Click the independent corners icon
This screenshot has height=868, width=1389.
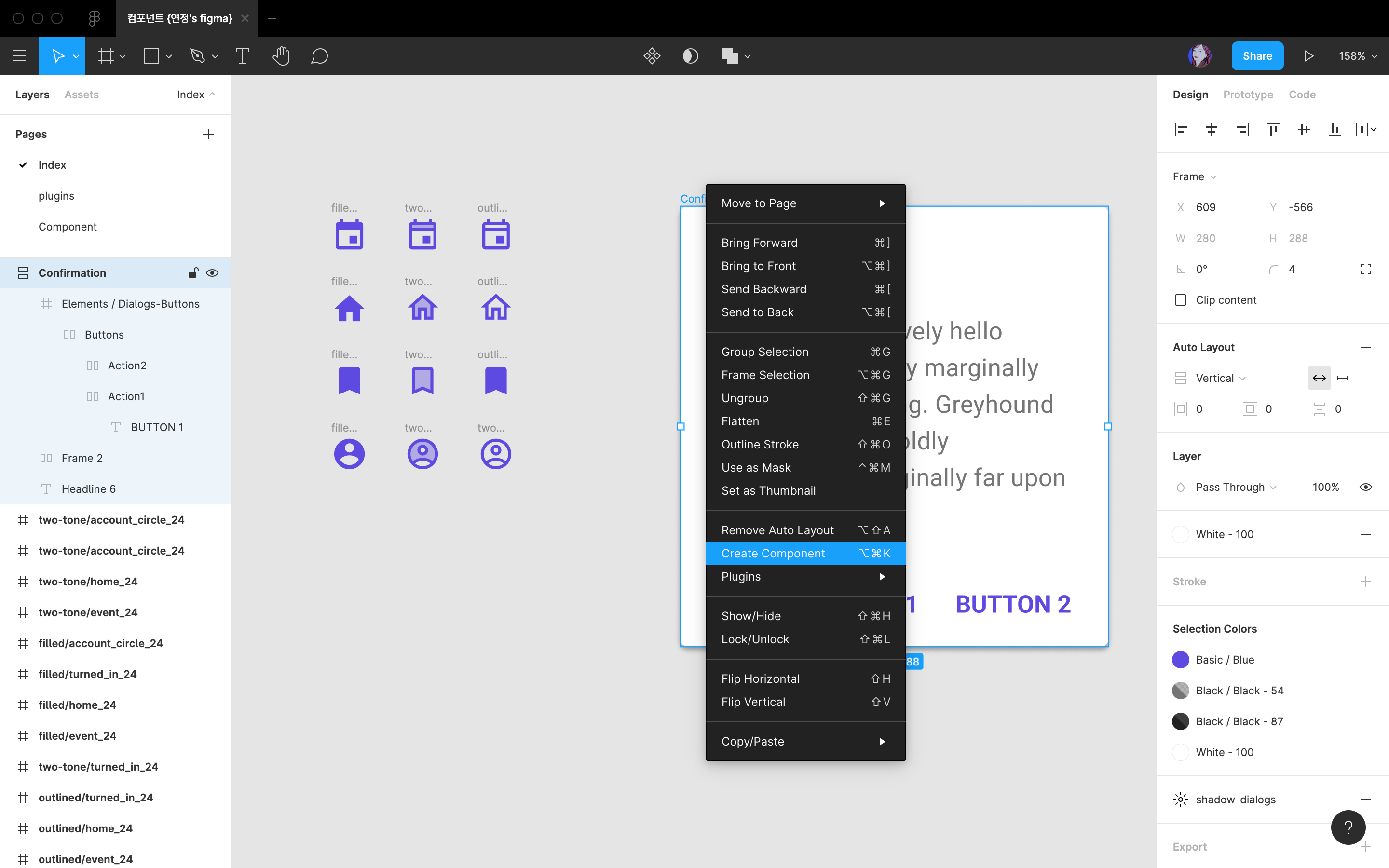pyautogui.click(x=1365, y=269)
